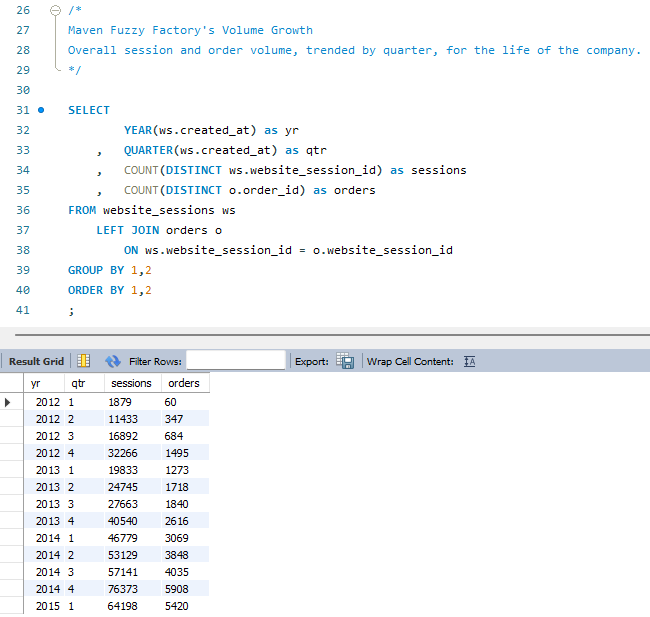
Task: Sort by the orders column header
Action: [x=185, y=383]
